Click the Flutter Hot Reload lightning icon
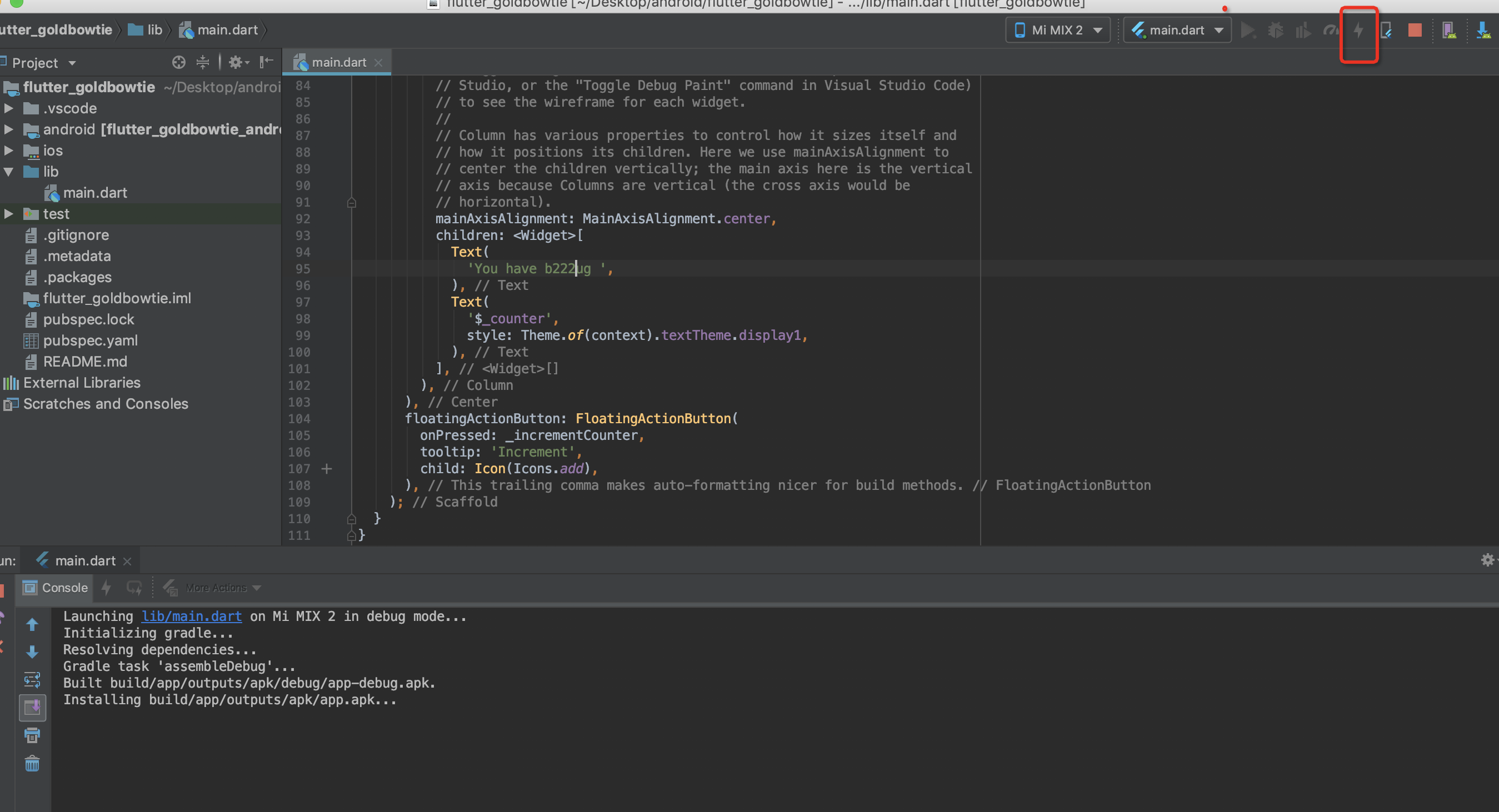The image size is (1499, 812). (1358, 31)
